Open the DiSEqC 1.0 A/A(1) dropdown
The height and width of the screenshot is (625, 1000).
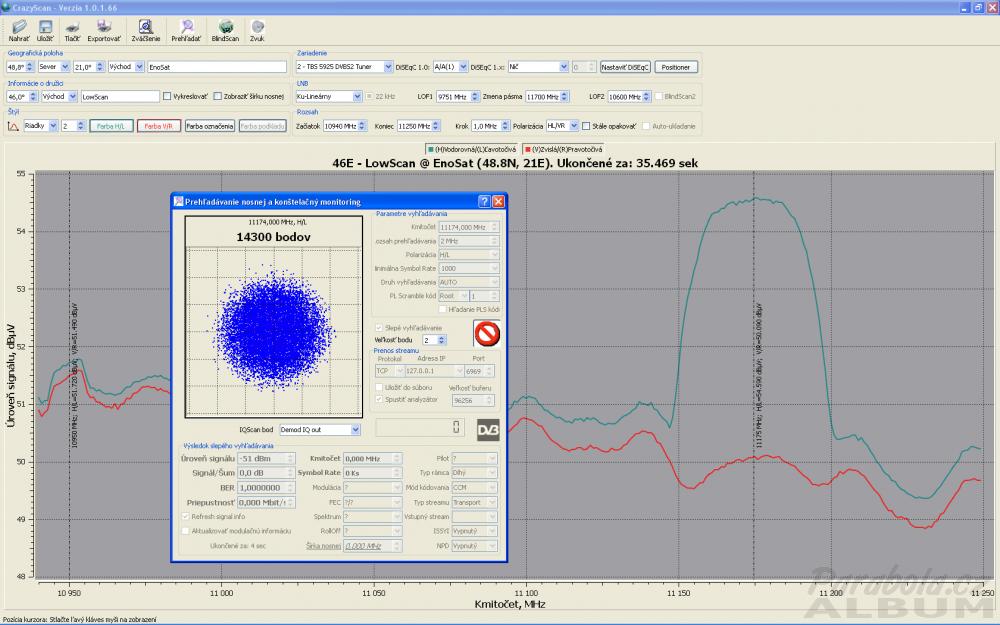[463, 67]
